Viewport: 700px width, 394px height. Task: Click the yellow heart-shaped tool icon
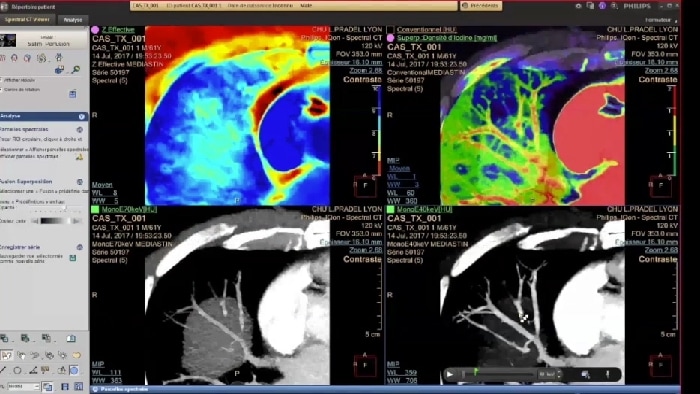[76, 356]
